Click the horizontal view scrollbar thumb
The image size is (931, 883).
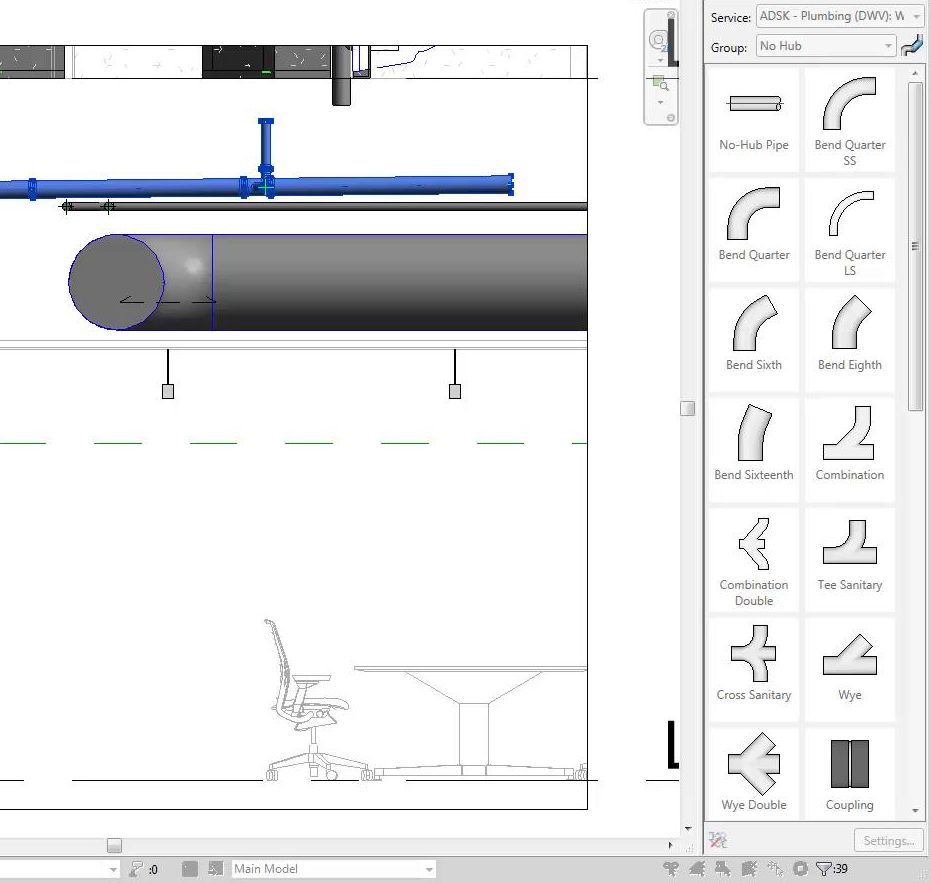click(114, 846)
